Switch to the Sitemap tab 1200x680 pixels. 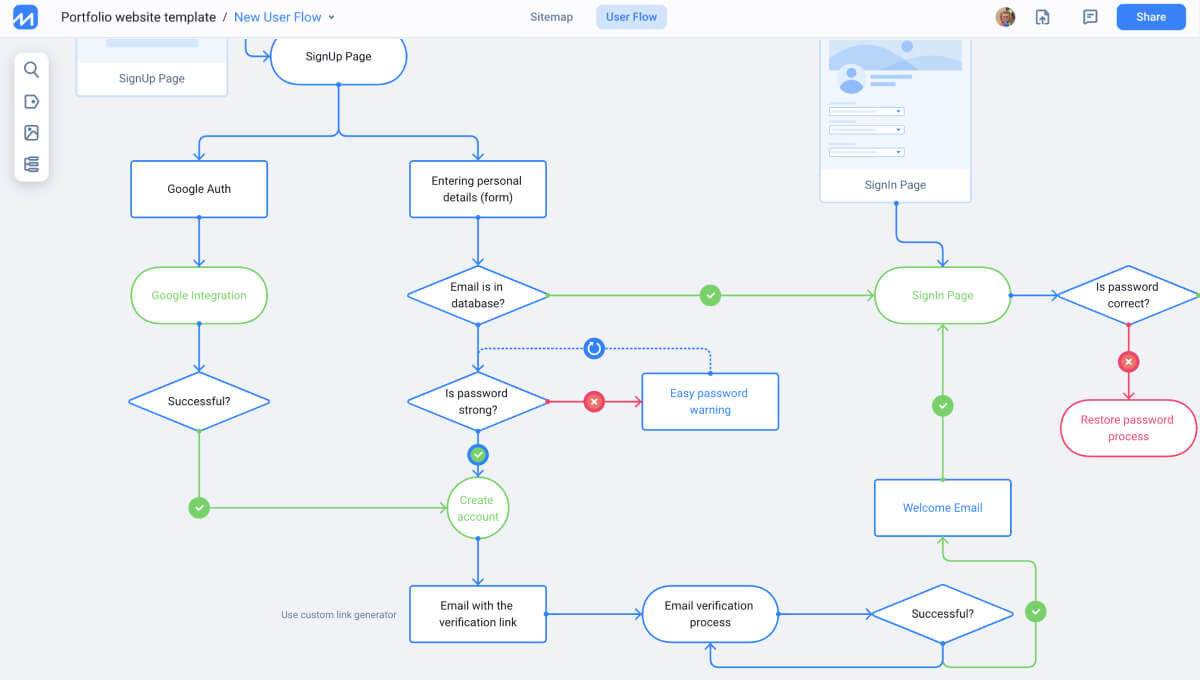coord(551,17)
